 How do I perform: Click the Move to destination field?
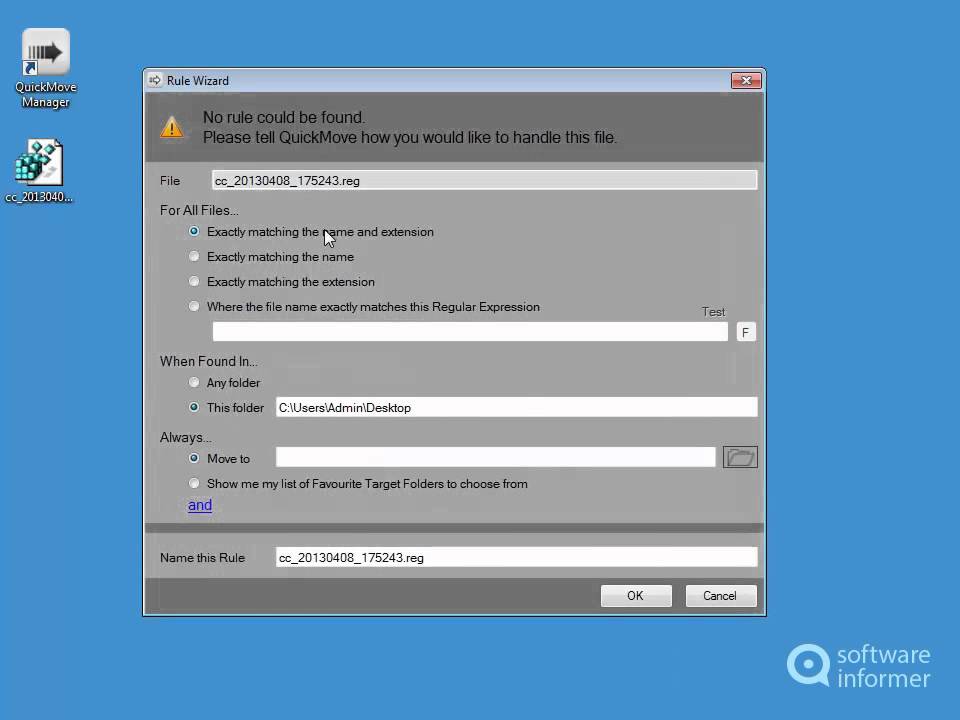[x=495, y=457]
